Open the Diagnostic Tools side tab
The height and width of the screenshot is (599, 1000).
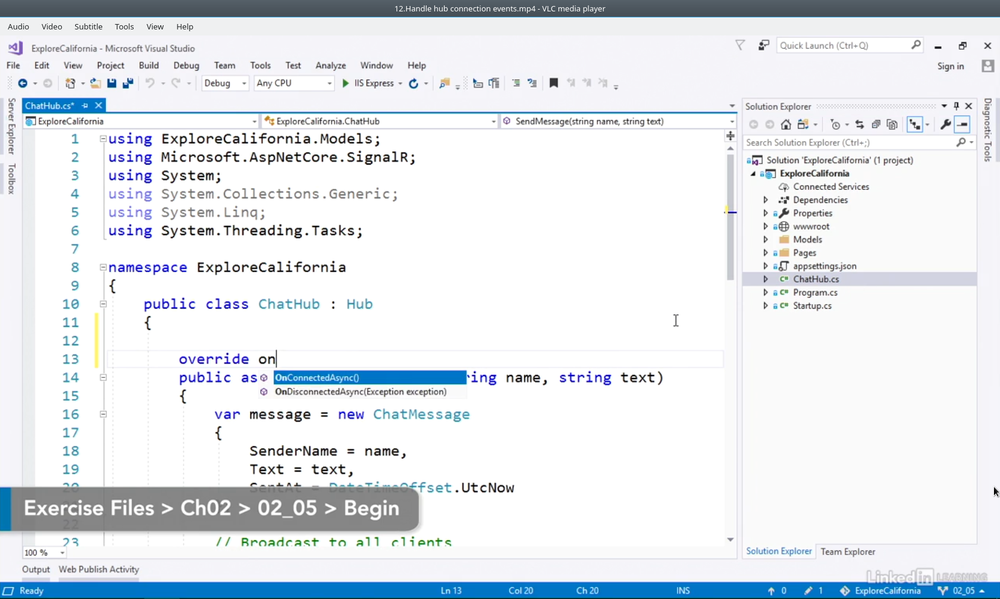[987, 129]
